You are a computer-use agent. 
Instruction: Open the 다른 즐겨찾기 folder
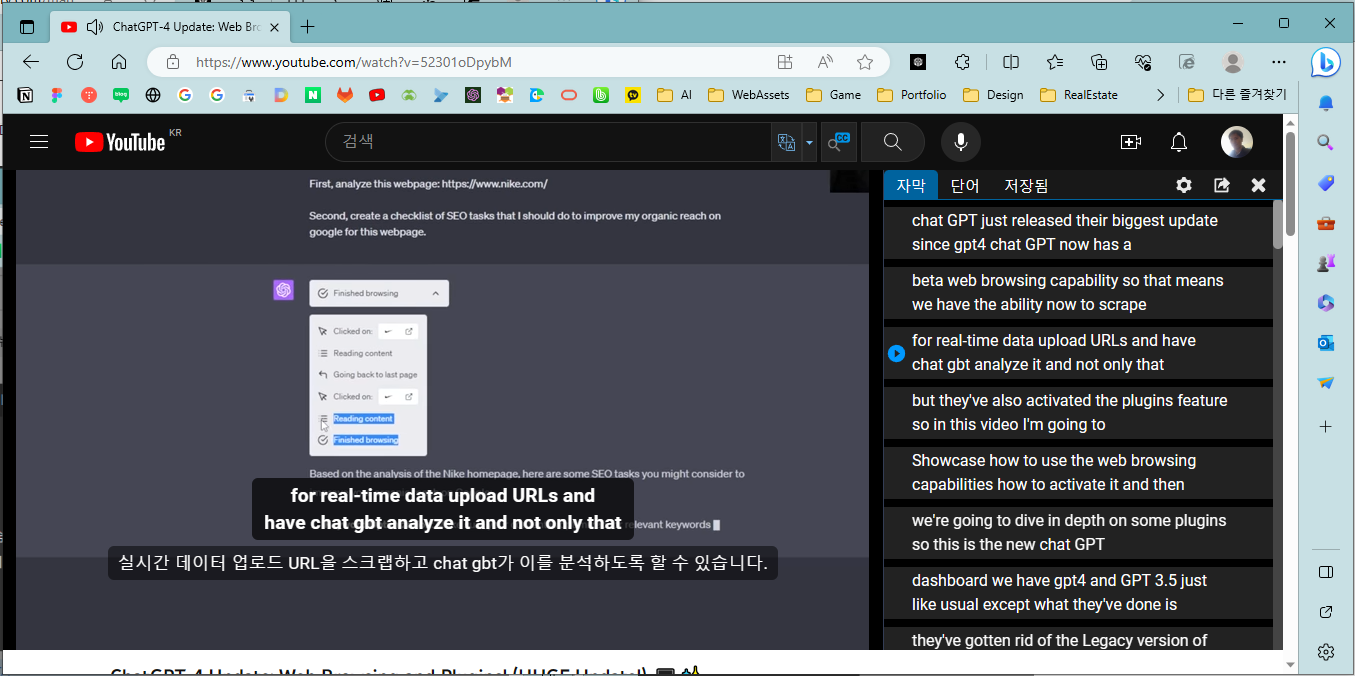(1237, 95)
